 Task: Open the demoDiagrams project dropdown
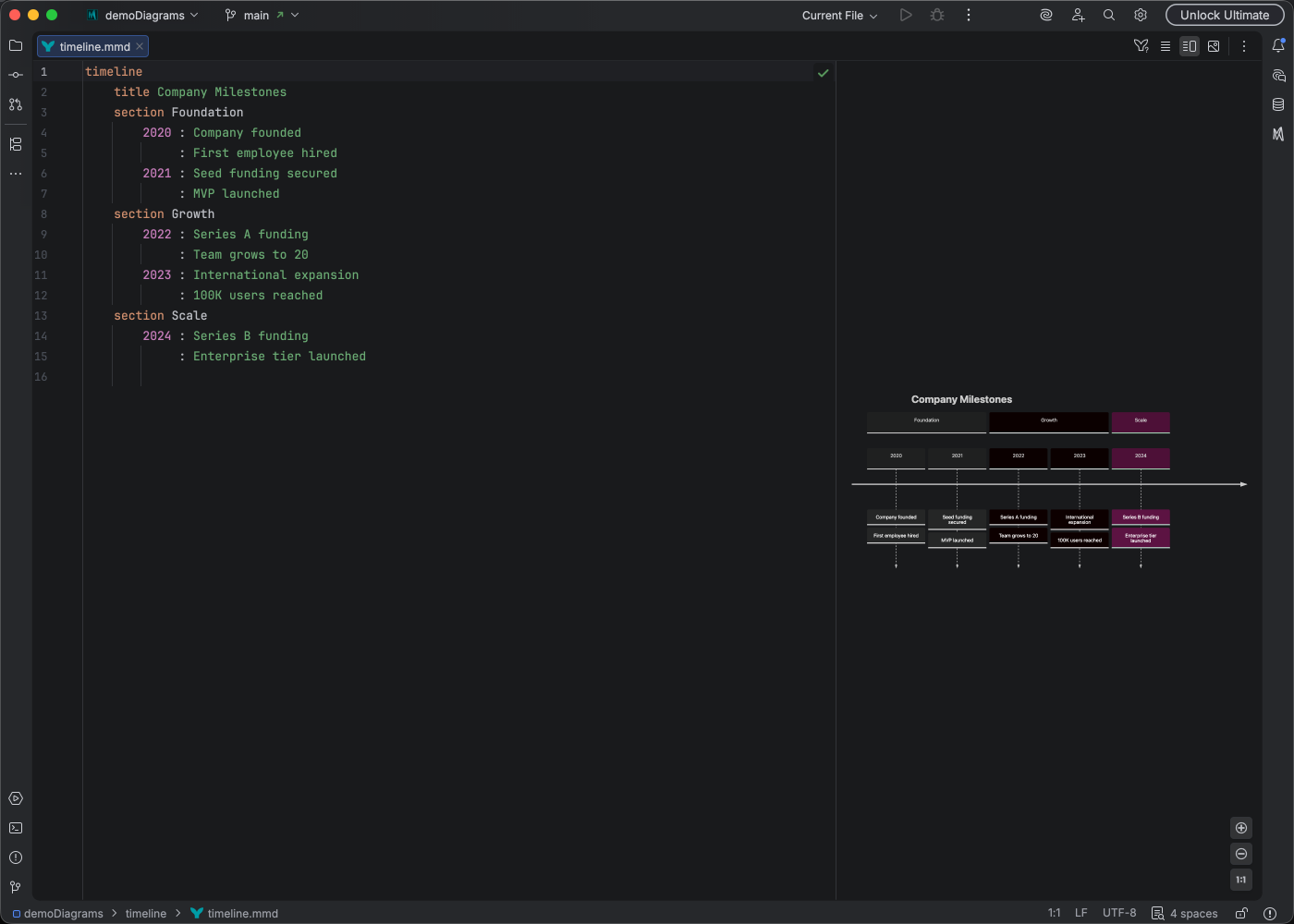click(142, 15)
